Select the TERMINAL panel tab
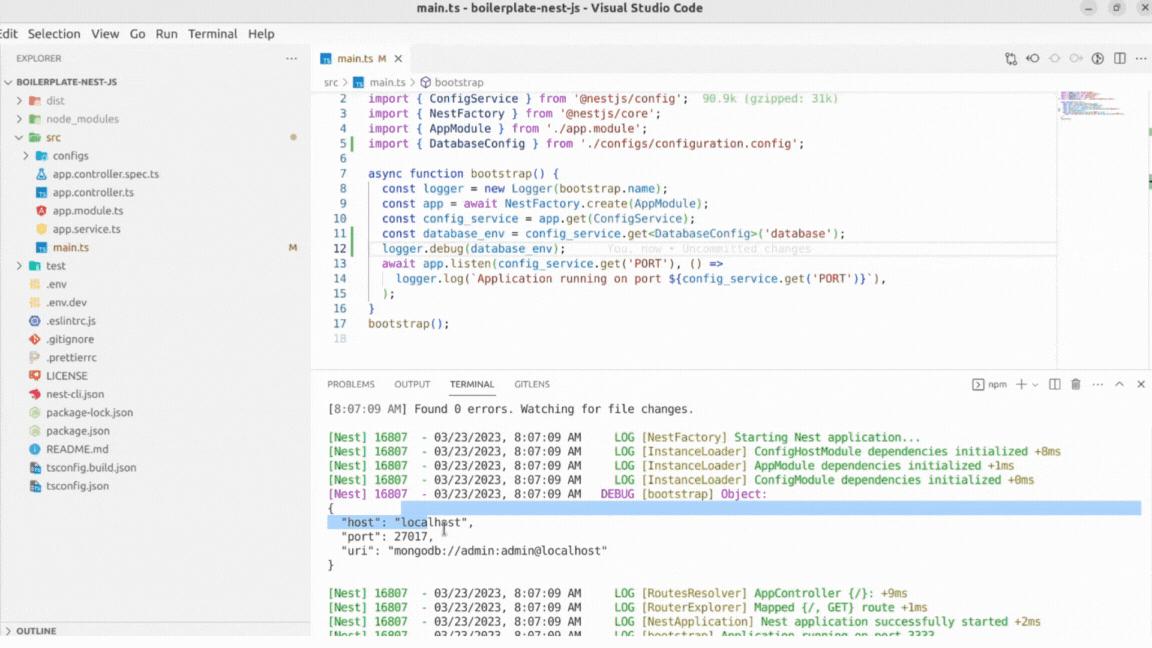The height and width of the screenshot is (648, 1152). tap(472, 384)
